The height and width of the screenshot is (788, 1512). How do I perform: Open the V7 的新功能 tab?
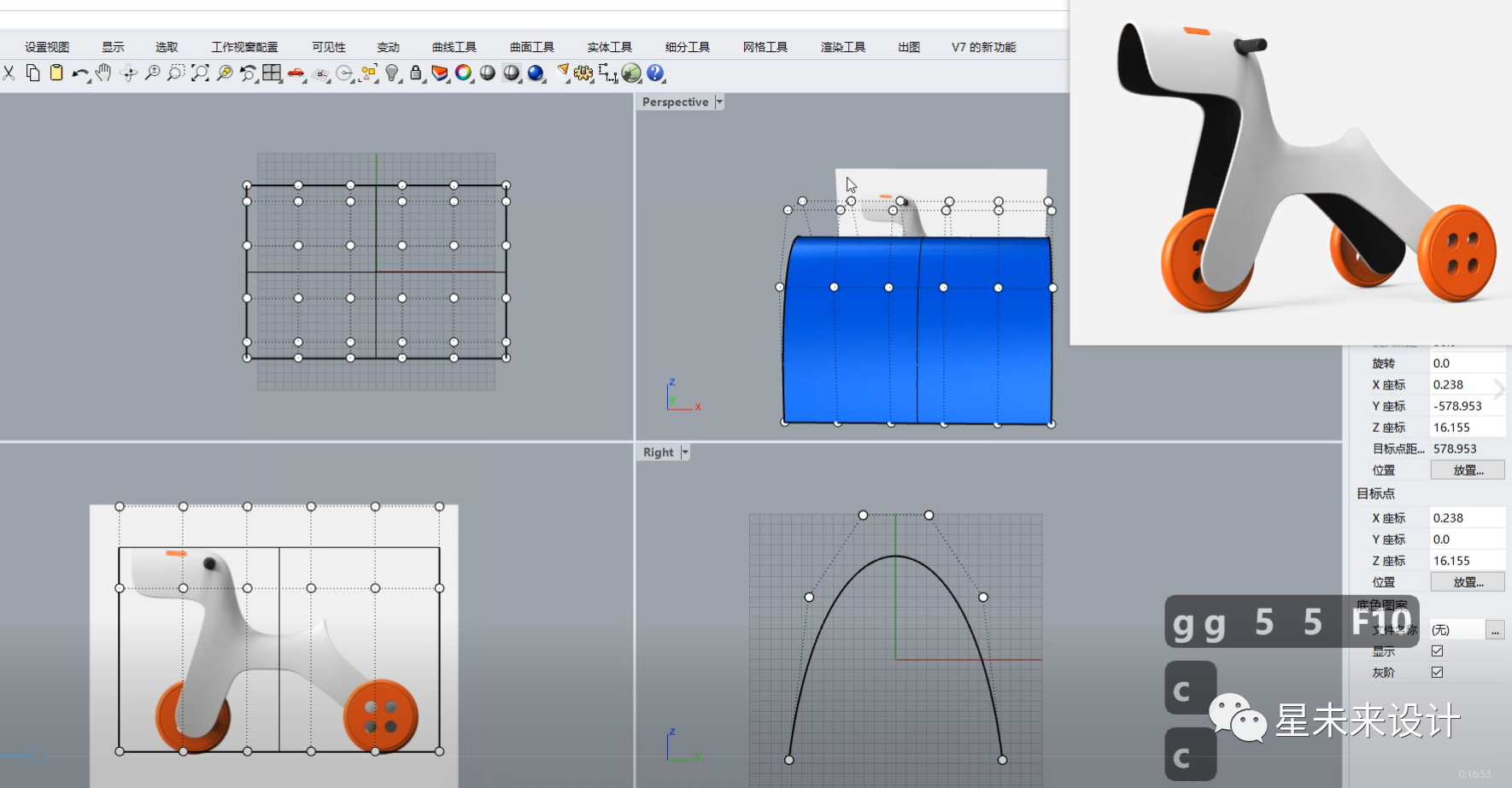point(984,47)
